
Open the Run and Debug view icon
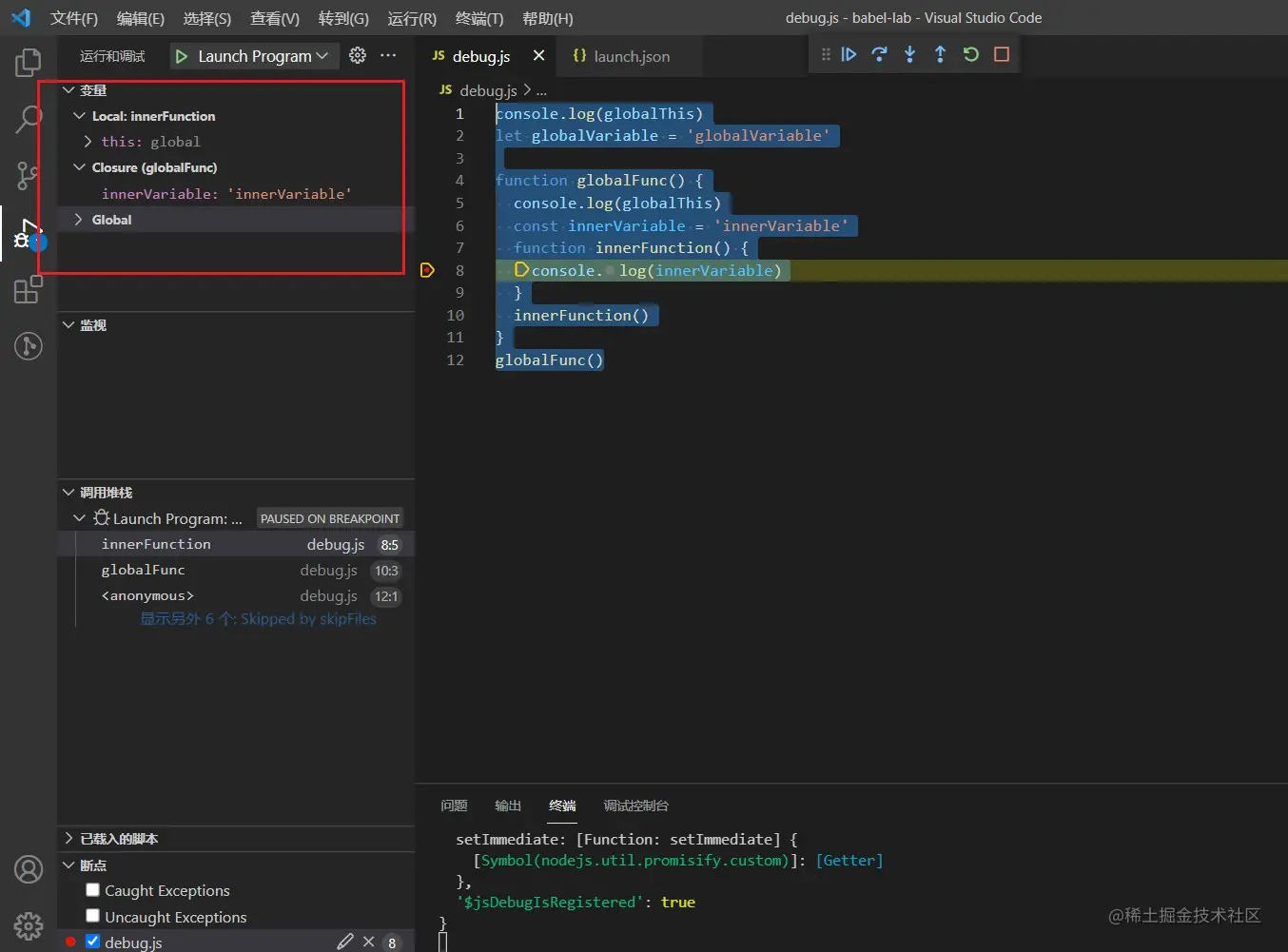29,233
